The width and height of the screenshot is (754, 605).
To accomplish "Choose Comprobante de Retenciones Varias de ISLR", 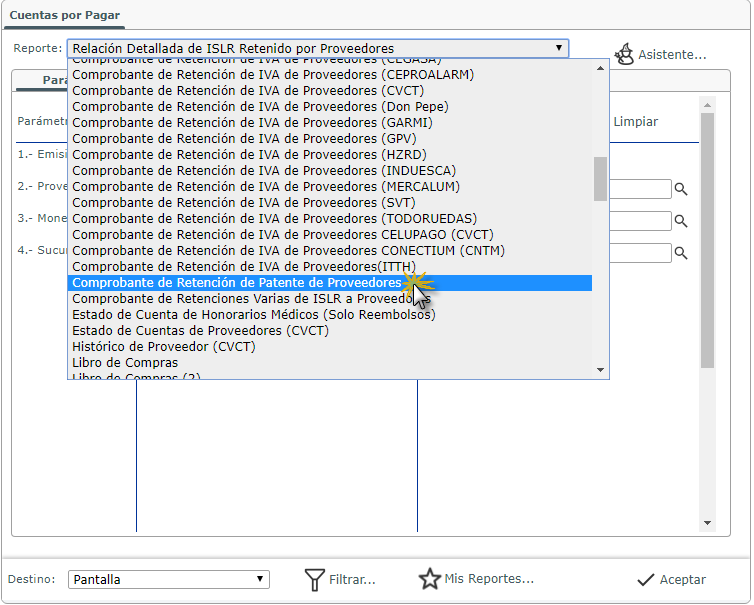I will 330,299.
